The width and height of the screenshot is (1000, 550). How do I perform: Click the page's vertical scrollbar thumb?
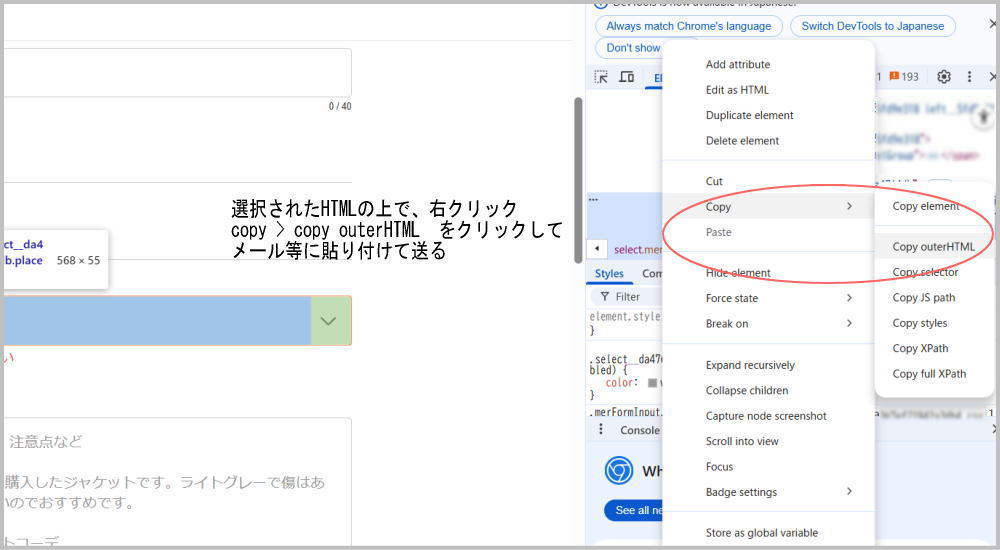click(x=578, y=180)
